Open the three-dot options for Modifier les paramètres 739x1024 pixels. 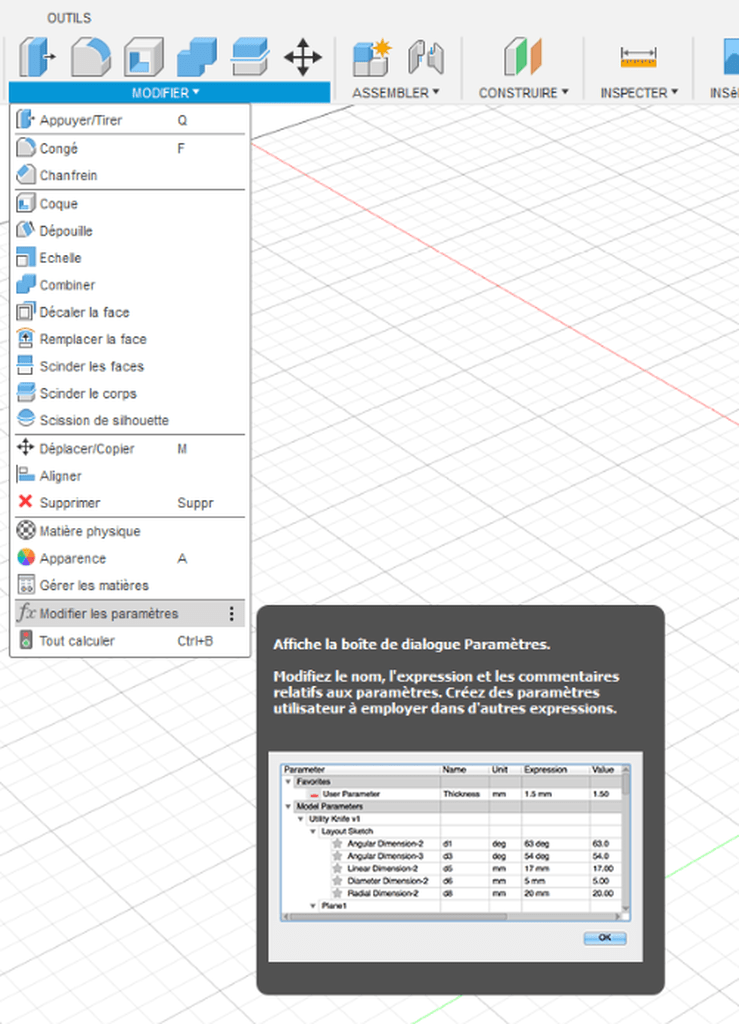232,613
